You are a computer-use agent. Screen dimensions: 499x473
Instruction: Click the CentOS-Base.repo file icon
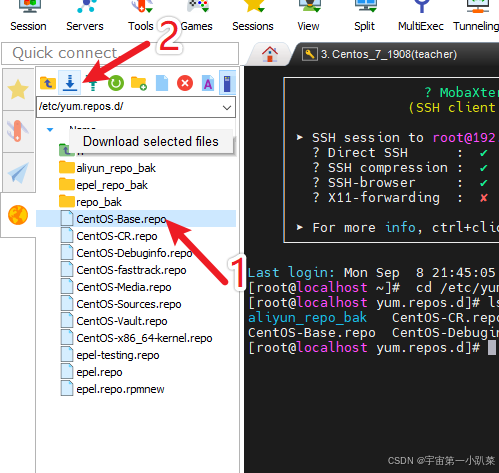point(67,219)
